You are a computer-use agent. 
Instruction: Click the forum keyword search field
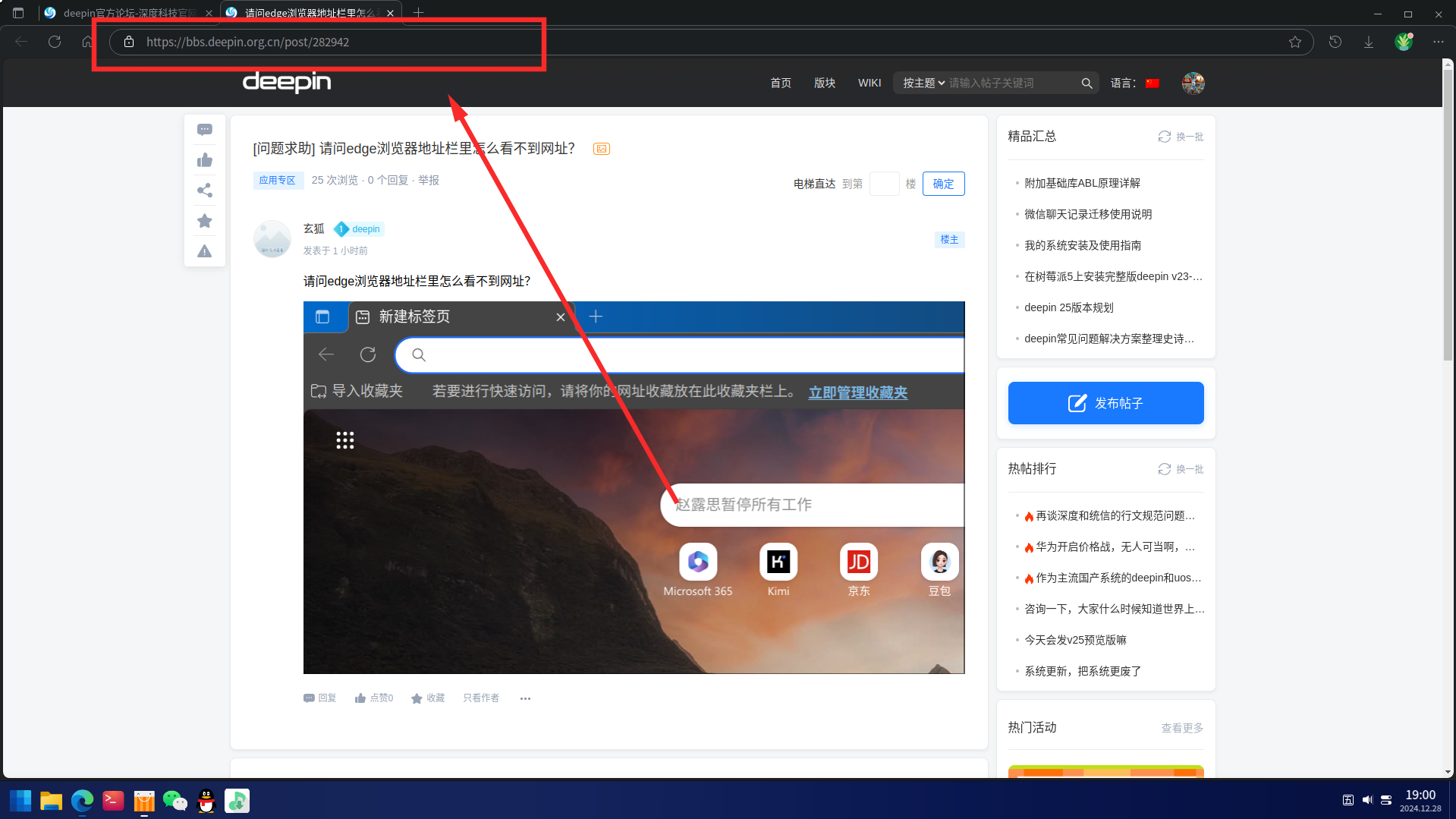pos(1013,83)
